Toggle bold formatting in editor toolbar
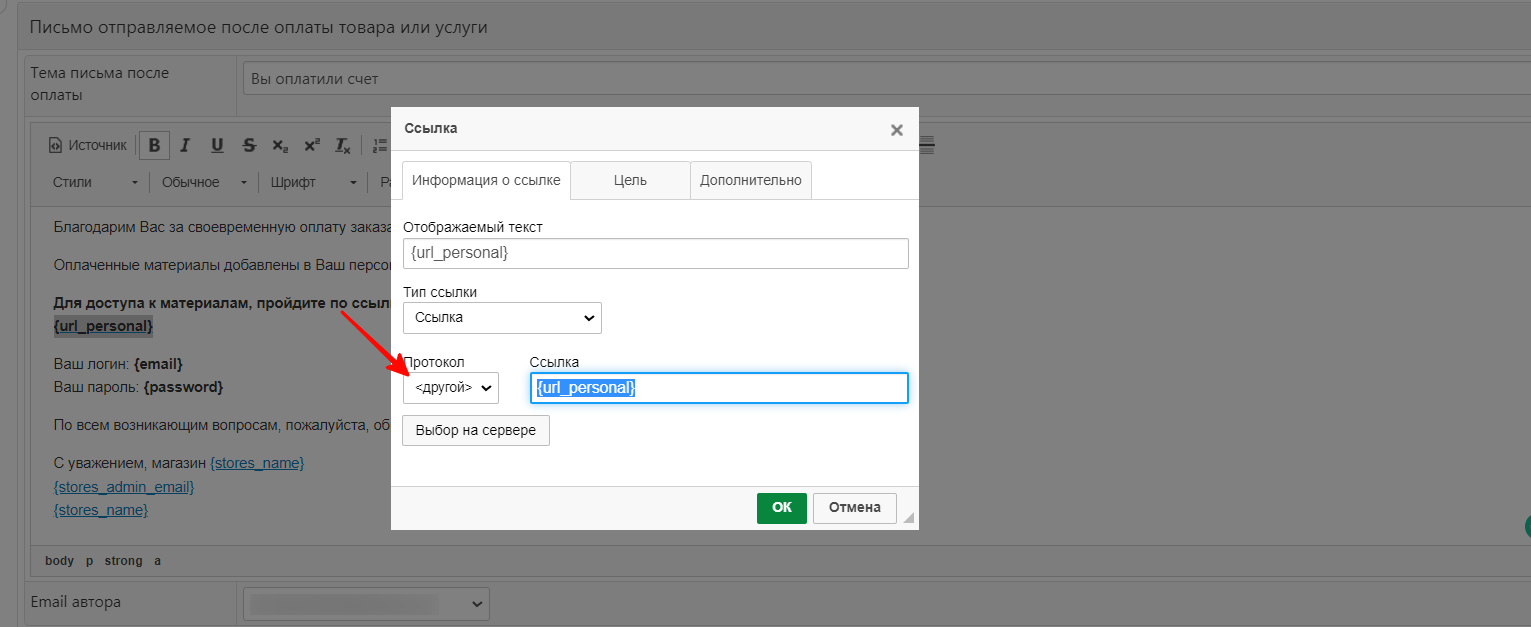This screenshot has height=627, width=1531. pyautogui.click(x=154, y=145)
